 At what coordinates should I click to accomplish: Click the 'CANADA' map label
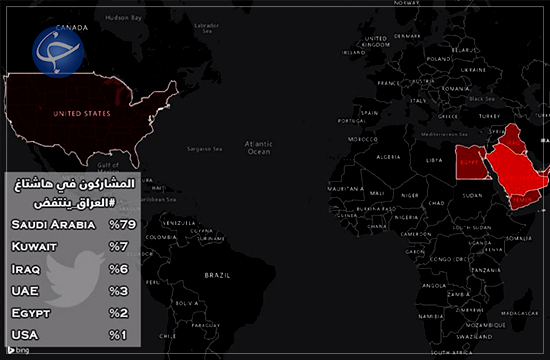point(72,28)
